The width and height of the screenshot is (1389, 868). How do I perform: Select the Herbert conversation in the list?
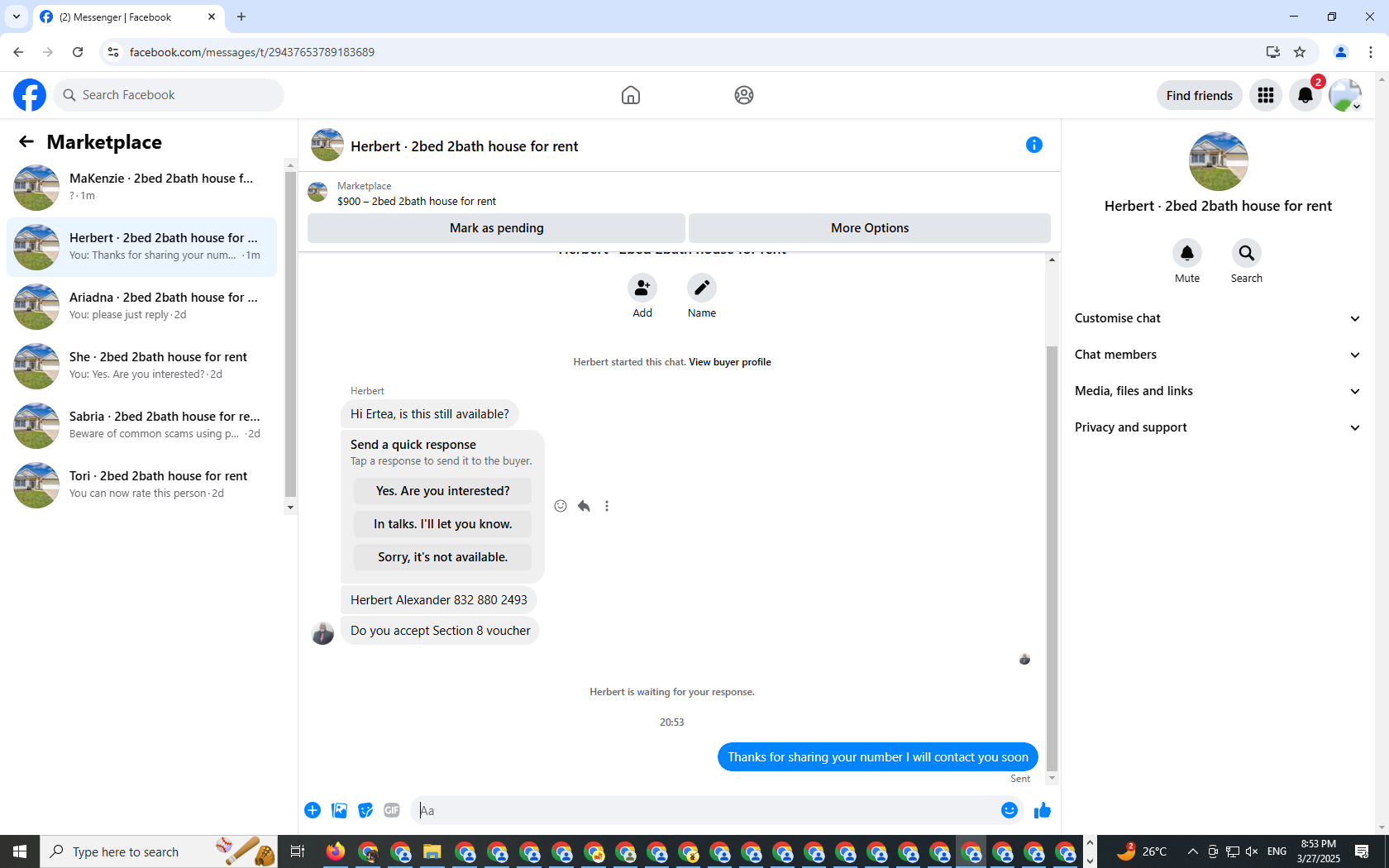tap(141, 247)
